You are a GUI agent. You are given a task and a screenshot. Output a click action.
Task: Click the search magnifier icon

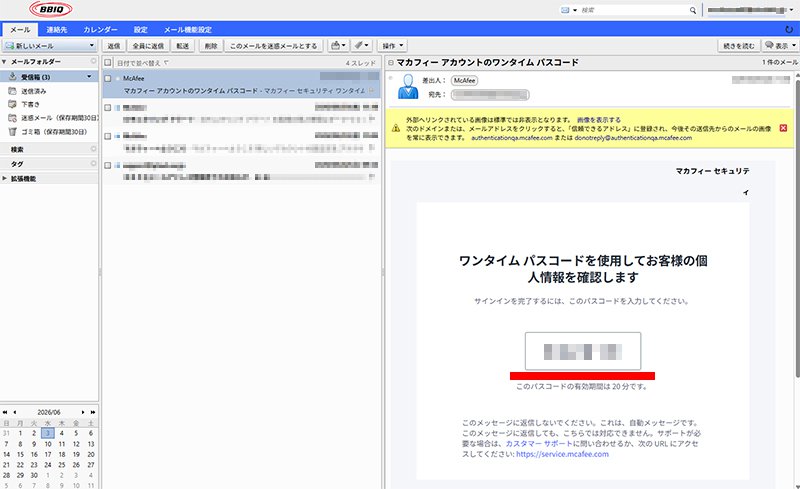point(693,10)
